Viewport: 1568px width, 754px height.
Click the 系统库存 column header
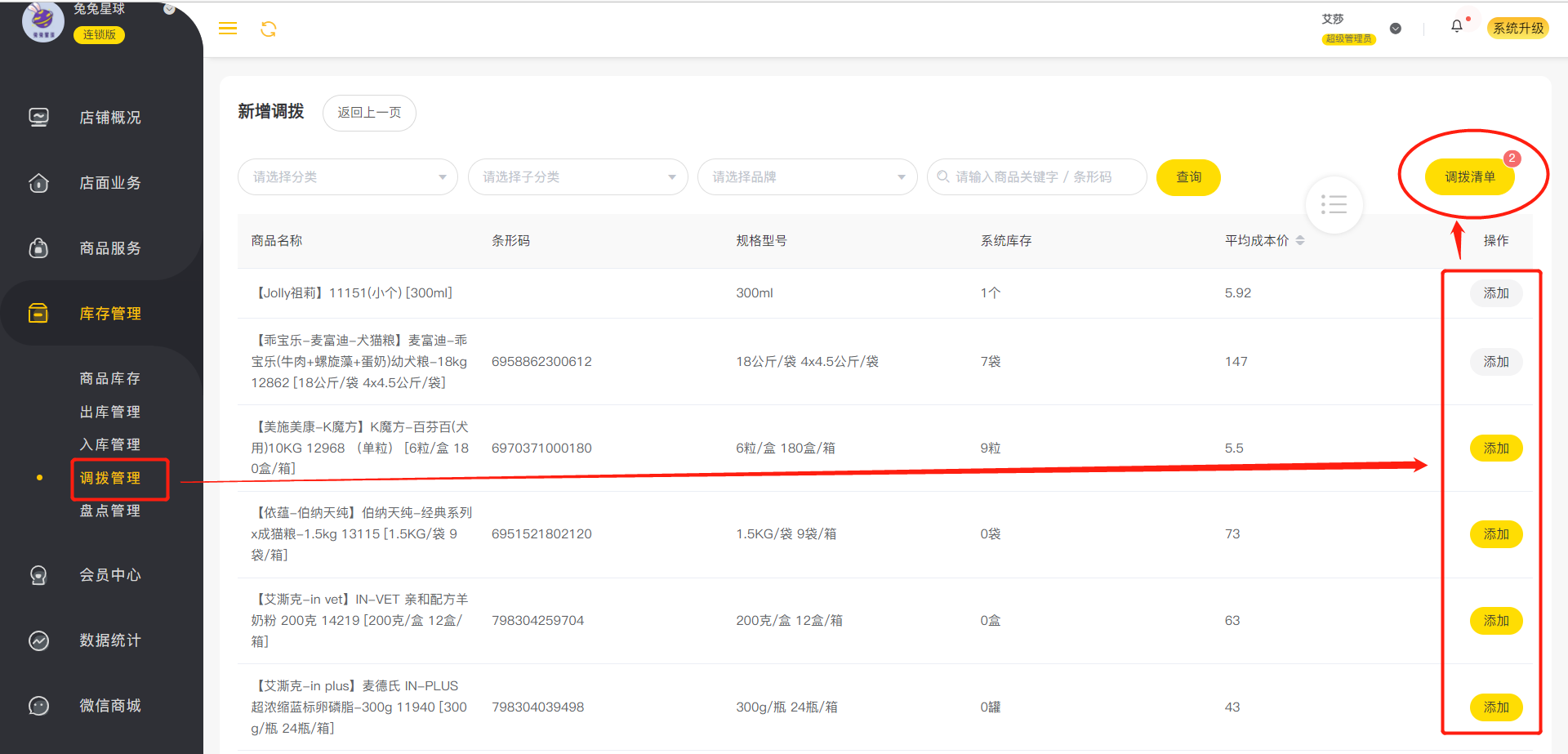click(1006, 241)
